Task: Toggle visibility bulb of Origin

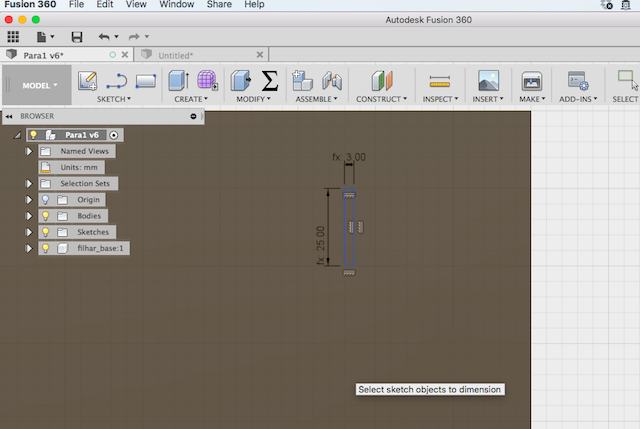Action: [x=46, y=200]
